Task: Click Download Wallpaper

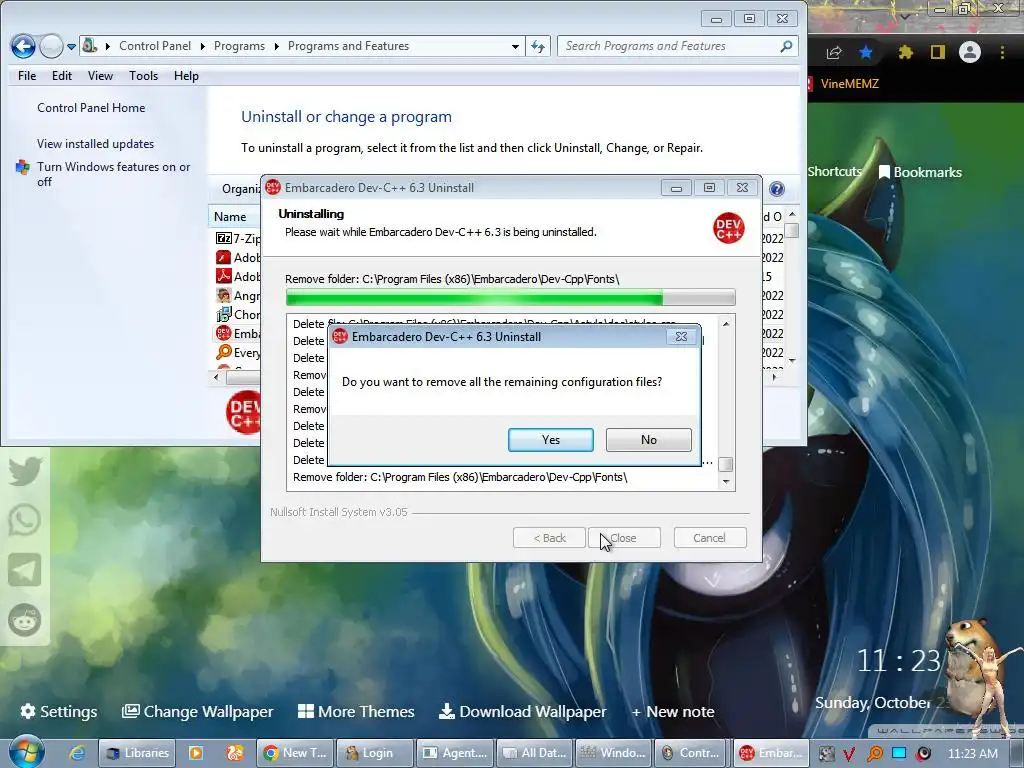Action: pos(522,711)
